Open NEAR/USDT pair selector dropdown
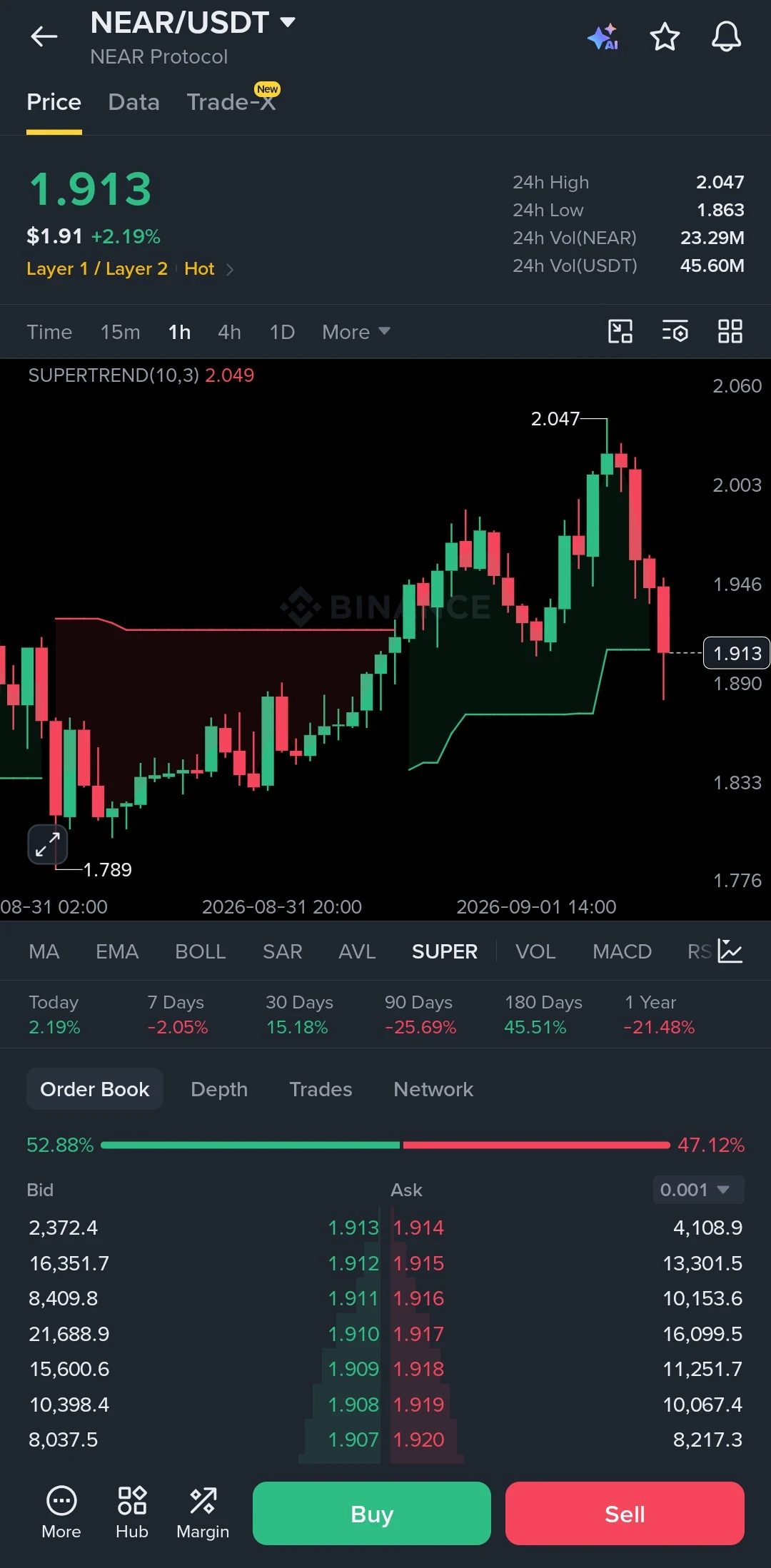 coord(193,23)
